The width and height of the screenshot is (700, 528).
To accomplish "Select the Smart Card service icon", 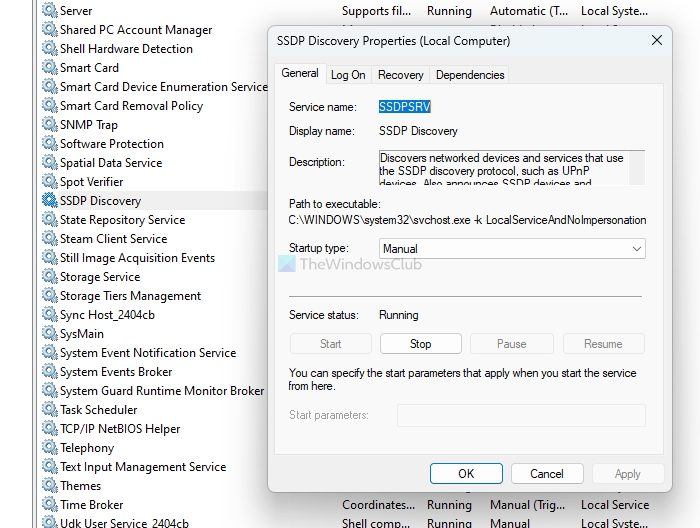I will (49, 68).
